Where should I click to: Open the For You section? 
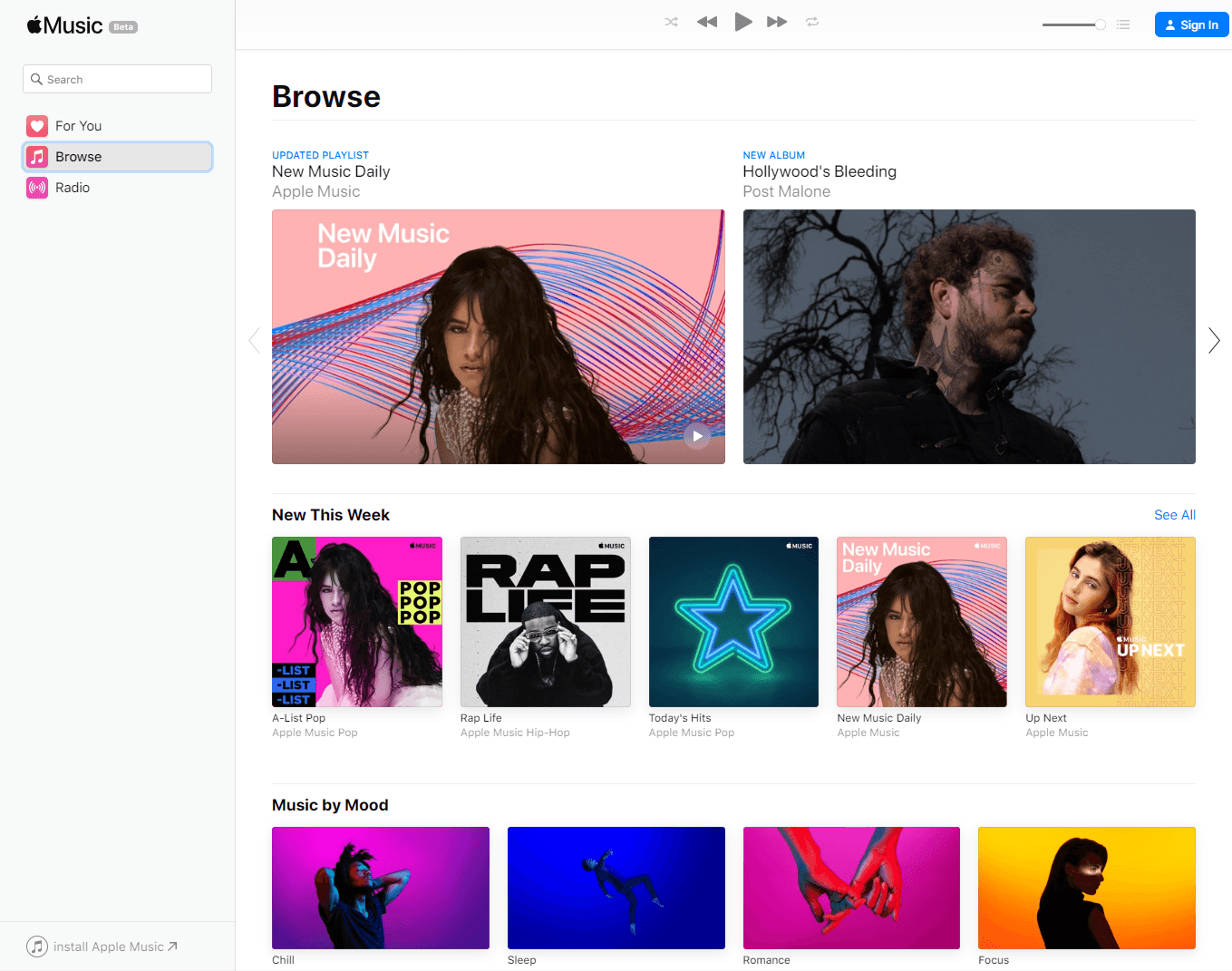coord(117,126)
